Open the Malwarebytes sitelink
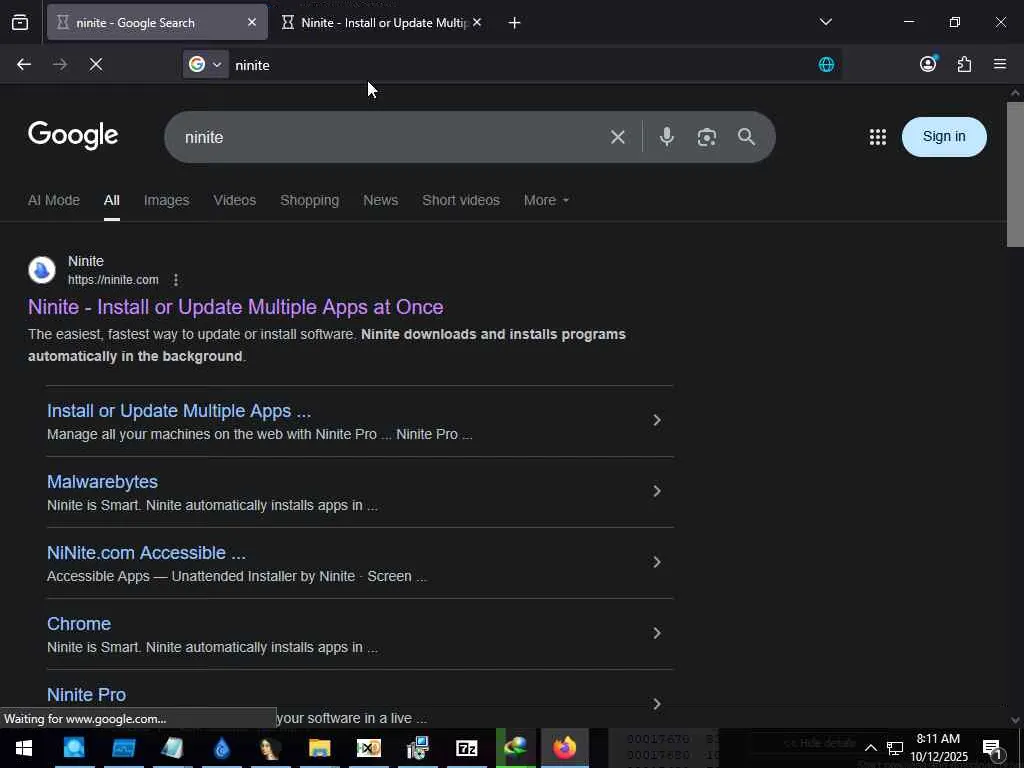 pos(103,482)
